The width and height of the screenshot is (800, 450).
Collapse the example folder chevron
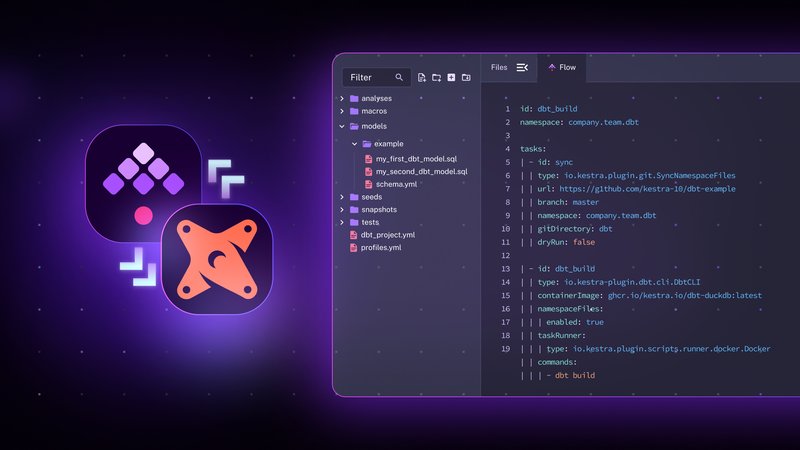point(354,144)
